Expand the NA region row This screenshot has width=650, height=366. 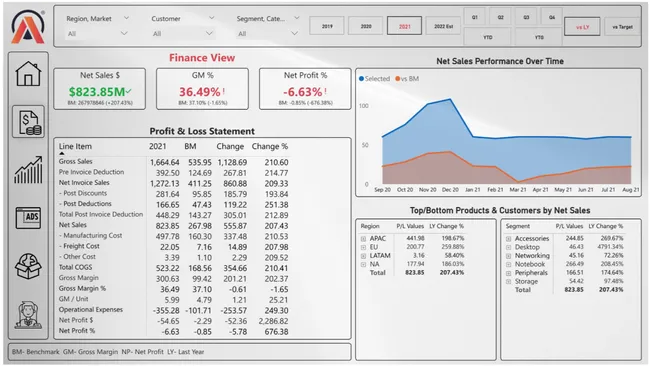pos(363,264)
